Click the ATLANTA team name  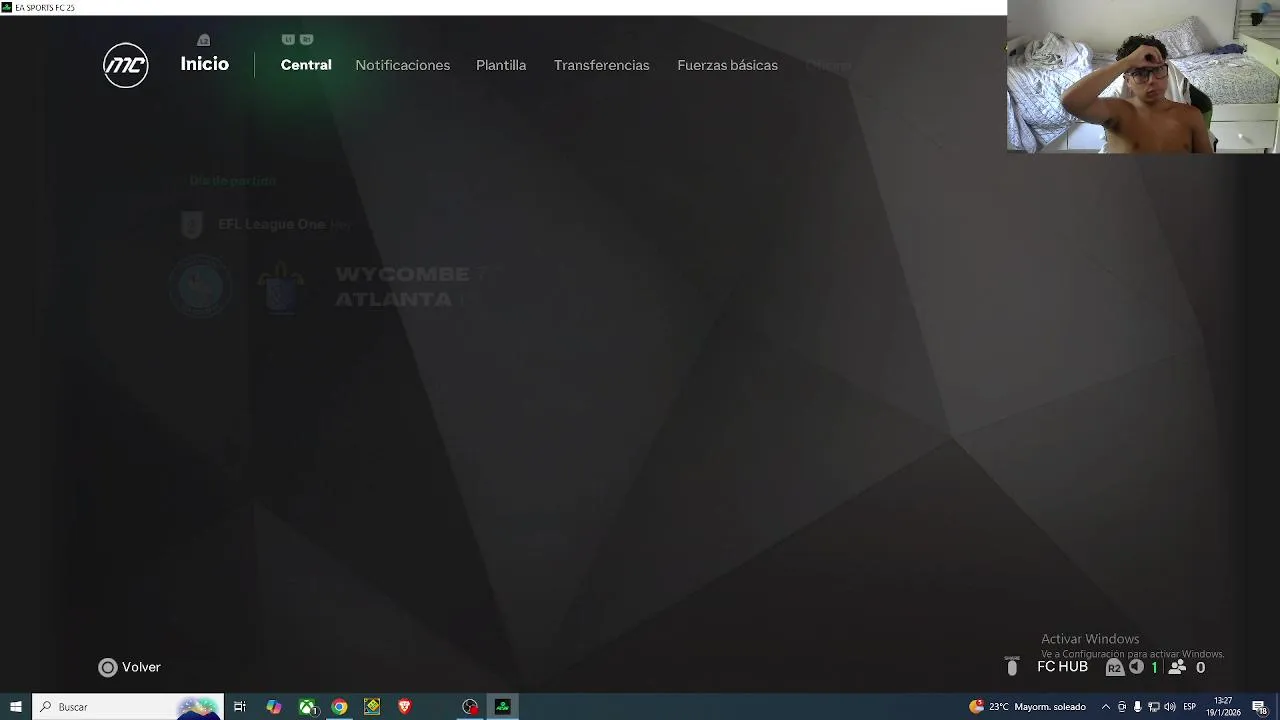[x=393, y=299]
